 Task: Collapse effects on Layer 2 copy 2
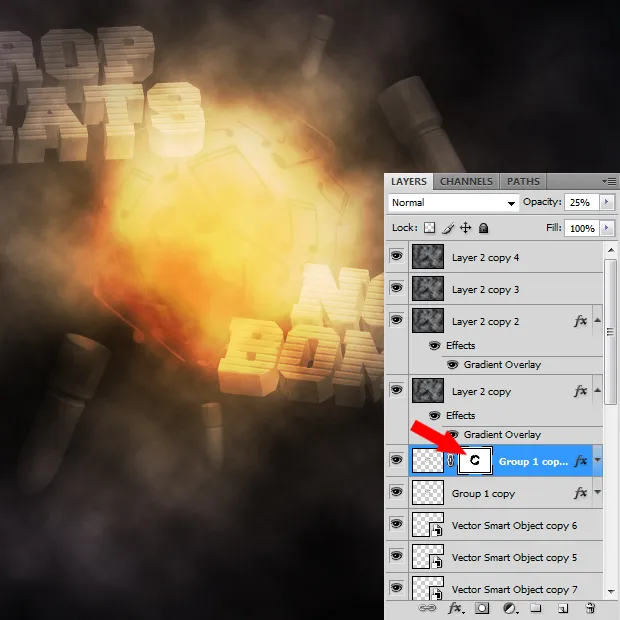click(598, 322)
